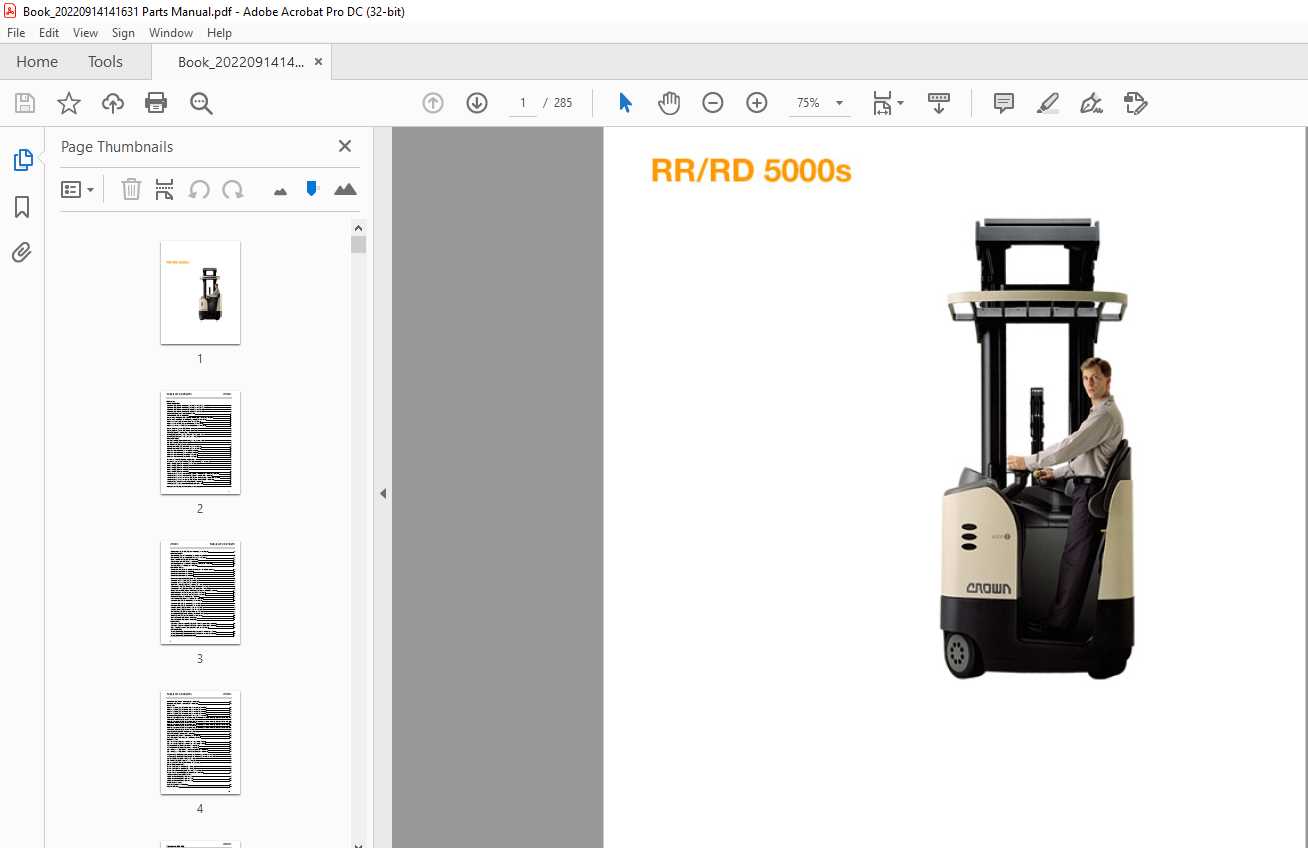
Task: Go to the previous page arrow
Action: 433,103
